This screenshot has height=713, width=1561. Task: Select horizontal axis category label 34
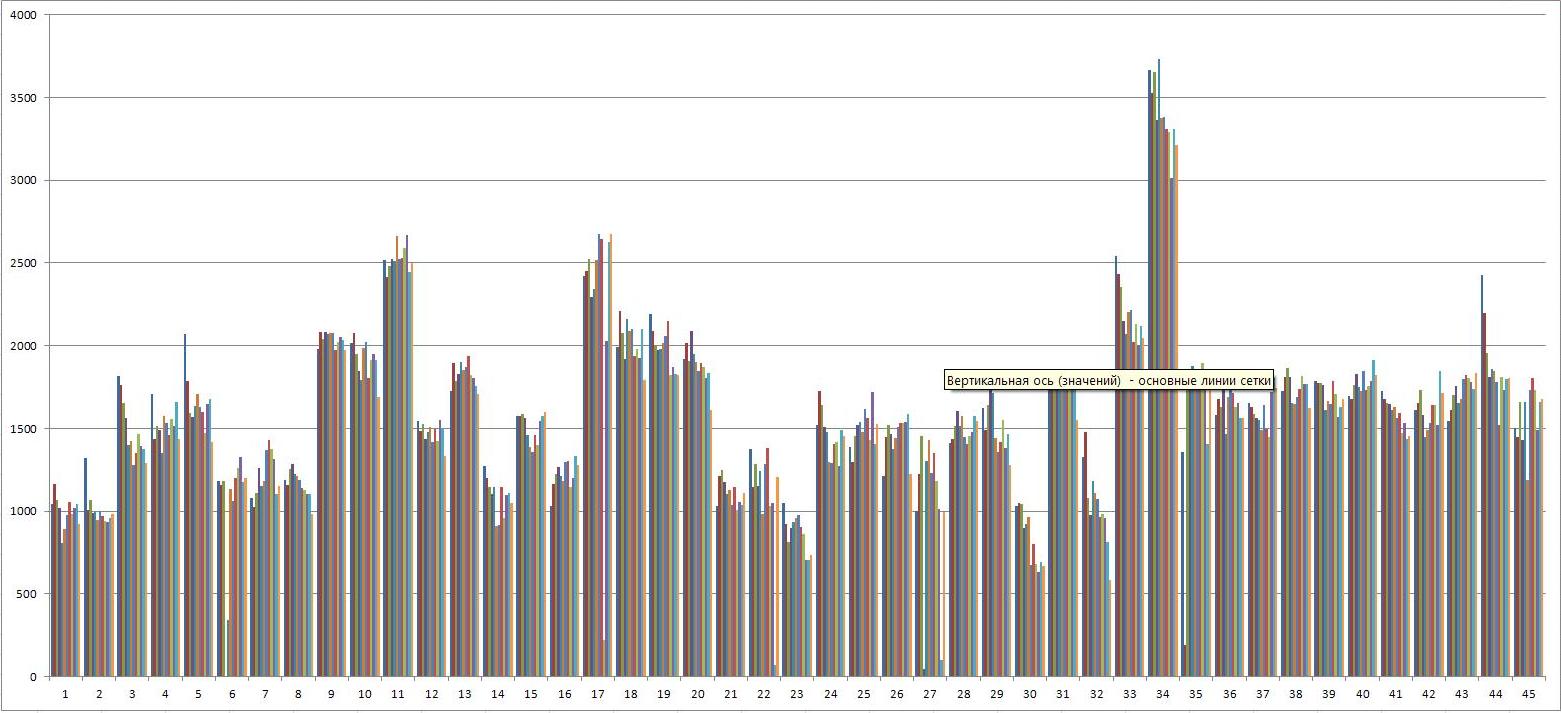coord(1163,694)
